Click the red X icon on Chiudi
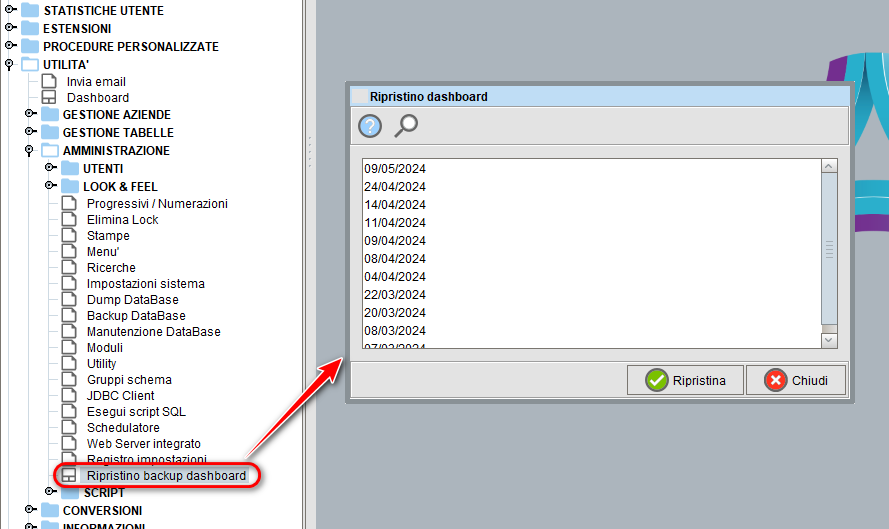The width and height of the screenshot is (889, 529). coord(775,380)
